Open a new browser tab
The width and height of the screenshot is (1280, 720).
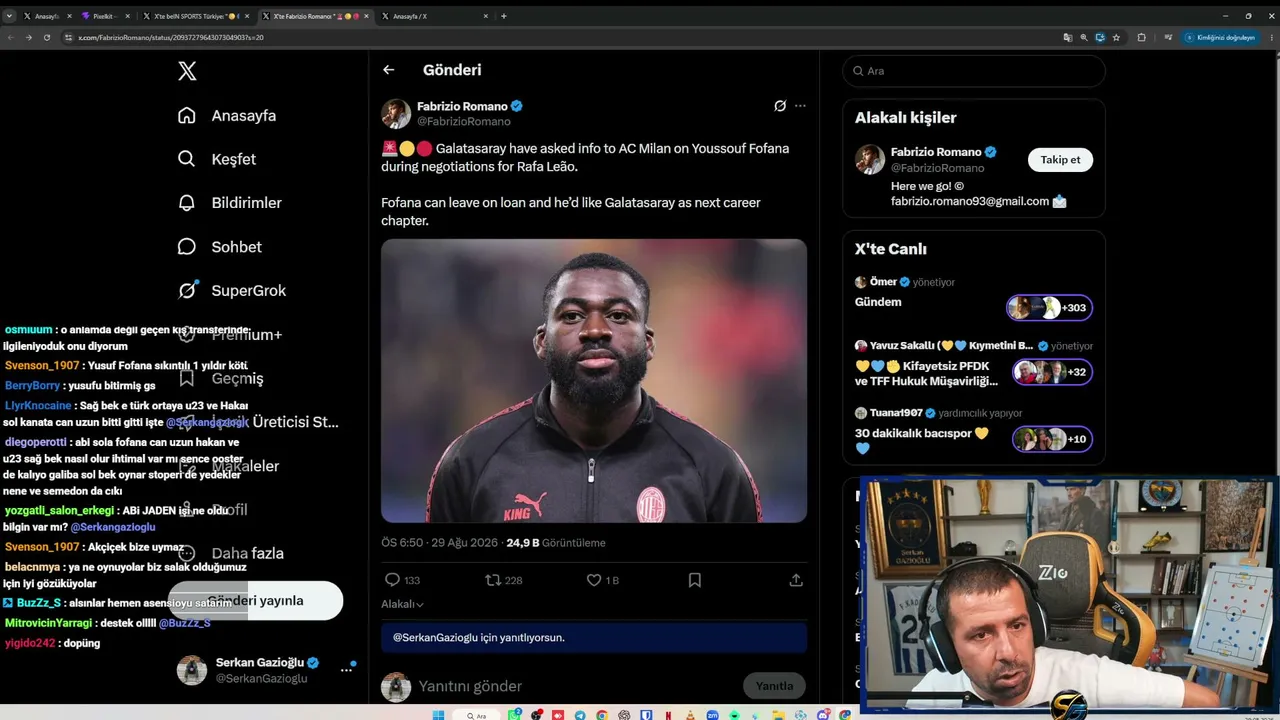504,16
